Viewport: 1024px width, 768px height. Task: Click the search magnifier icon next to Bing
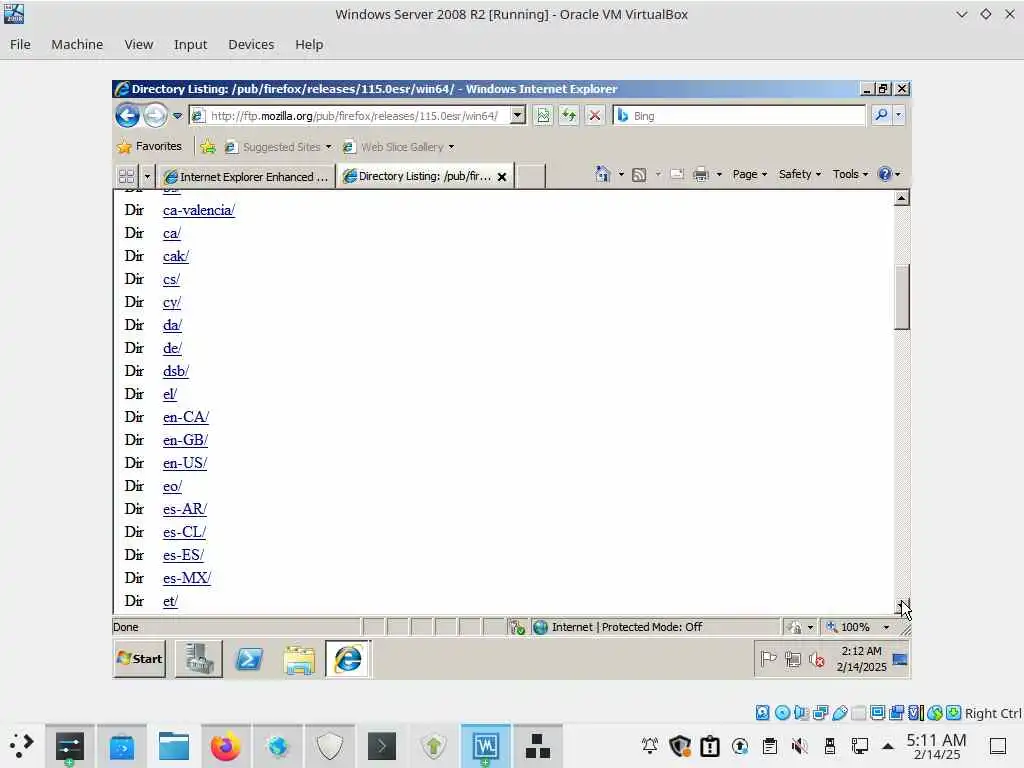[x=881, y=115]
